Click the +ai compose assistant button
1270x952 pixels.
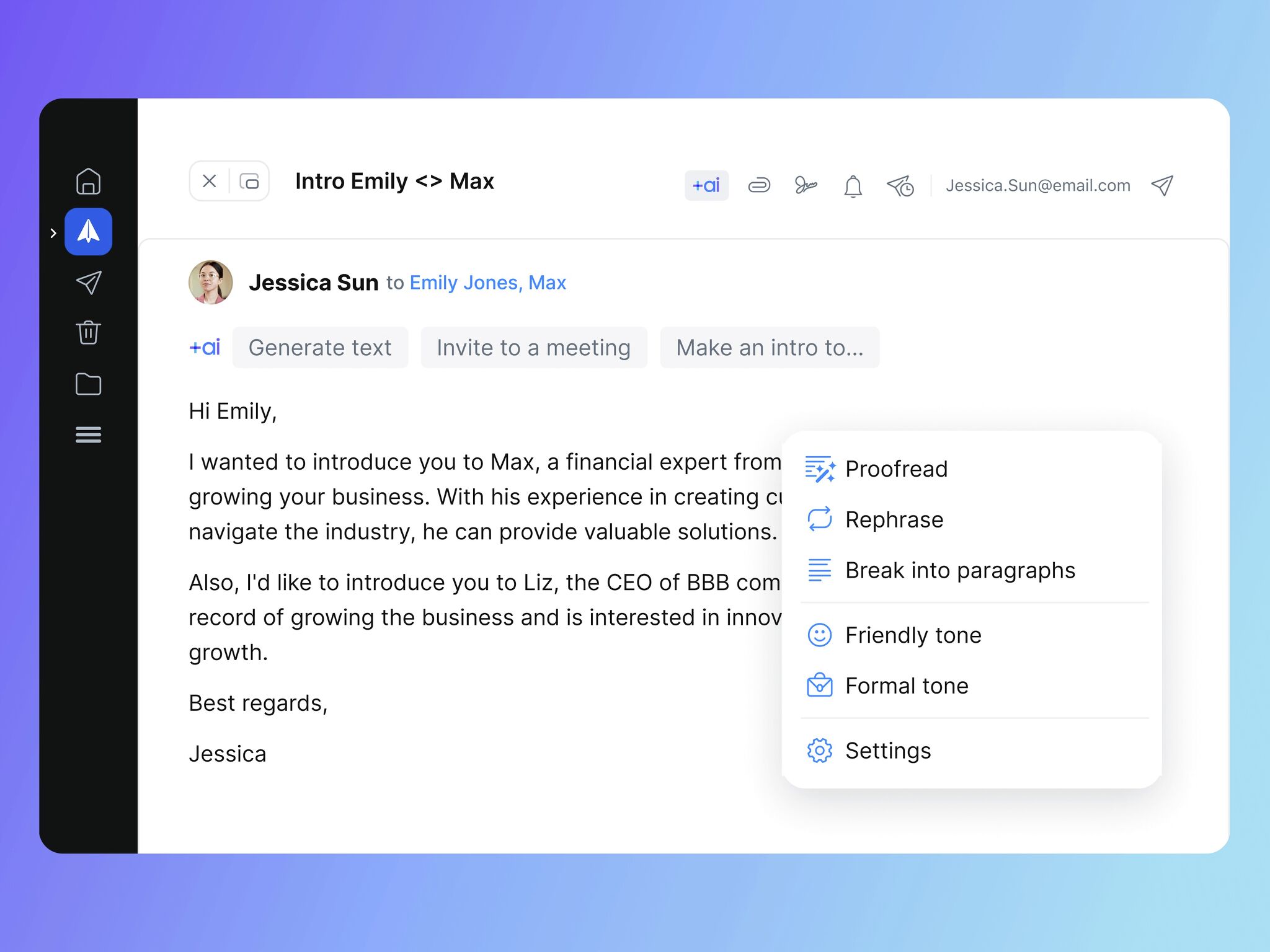(x=707, y=185)
